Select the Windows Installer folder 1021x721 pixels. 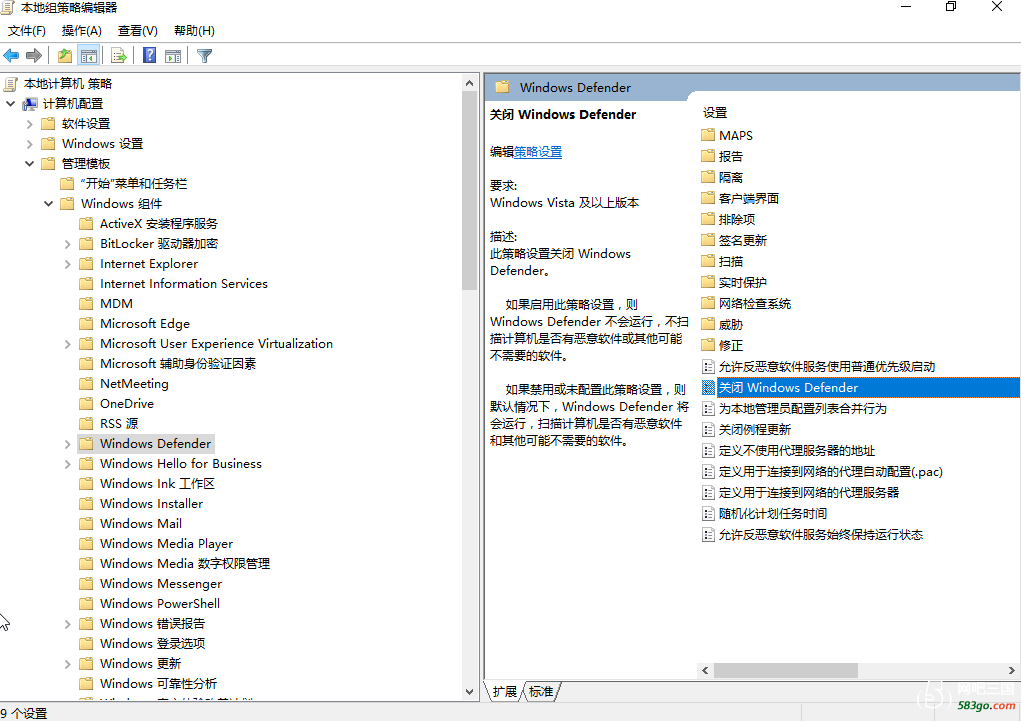pos(151,503)
